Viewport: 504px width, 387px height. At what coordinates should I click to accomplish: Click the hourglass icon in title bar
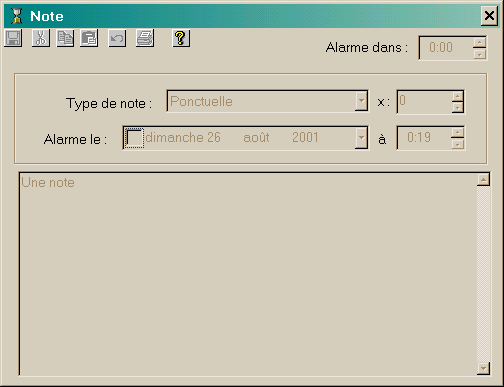point(16,16)
